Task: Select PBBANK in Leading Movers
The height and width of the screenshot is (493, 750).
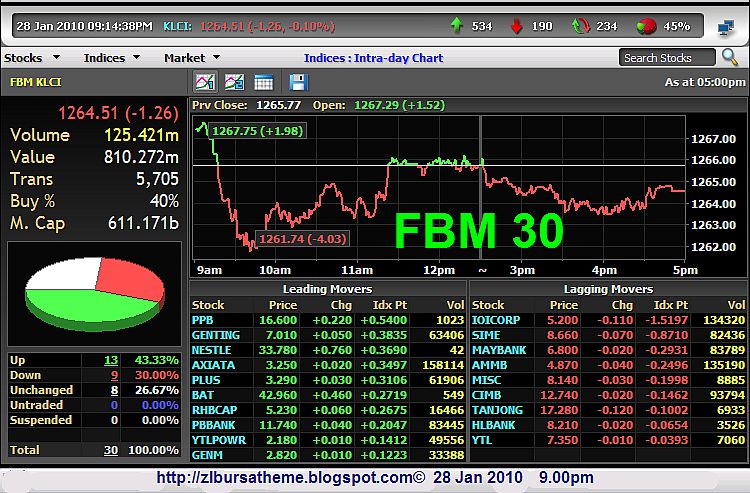Action: (213, 425)
